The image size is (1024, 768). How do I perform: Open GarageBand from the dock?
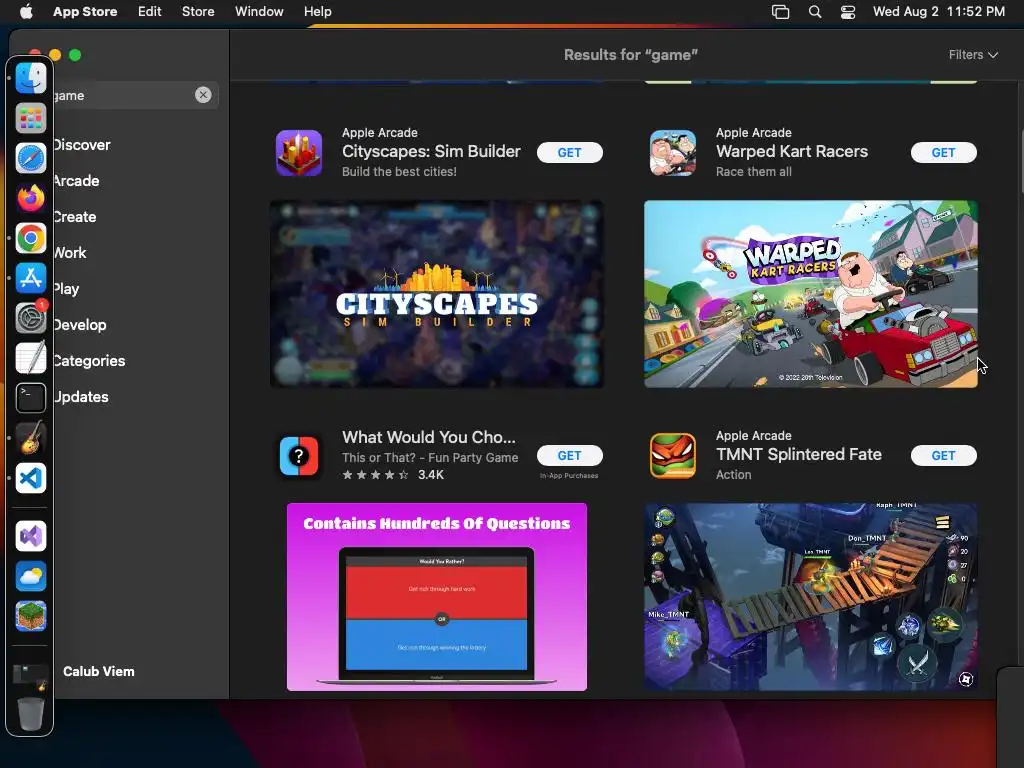tap(31, 438)
